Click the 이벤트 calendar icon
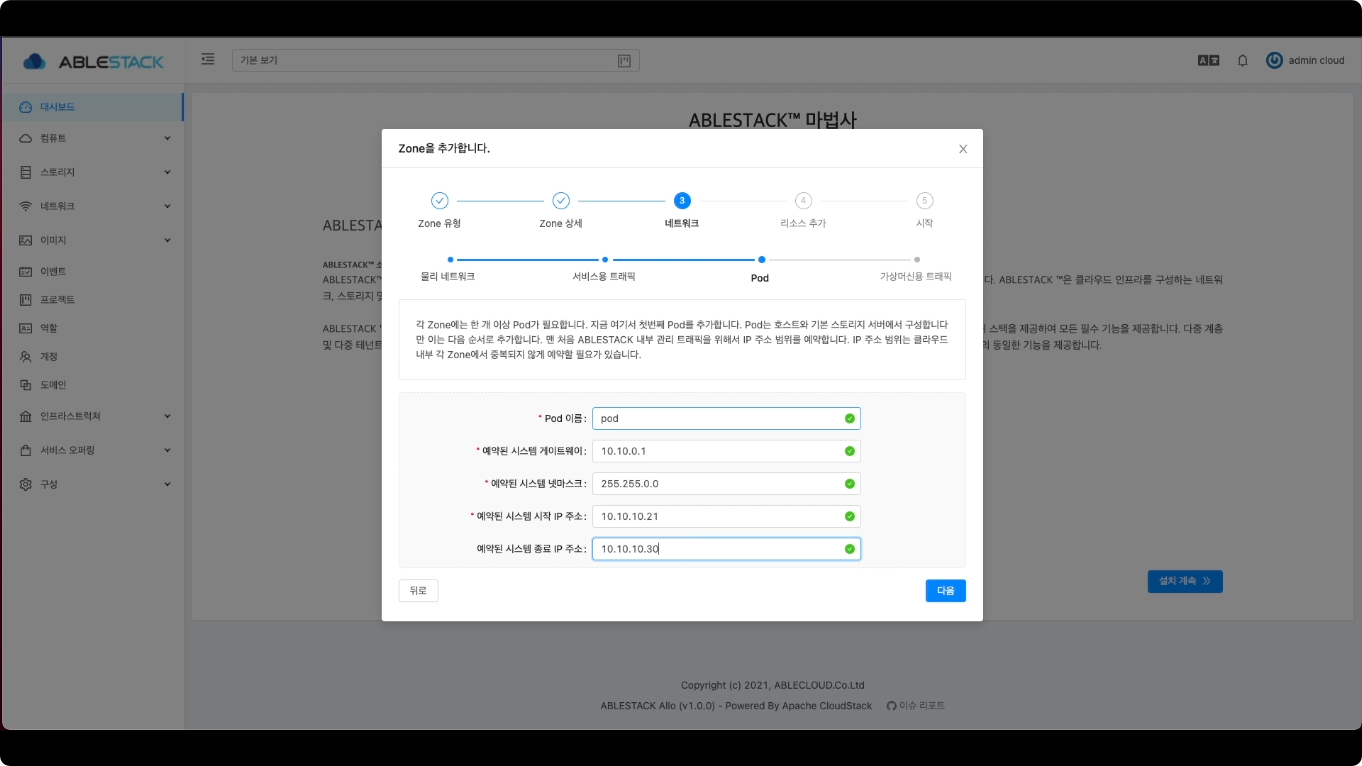 tap(26, 271)
